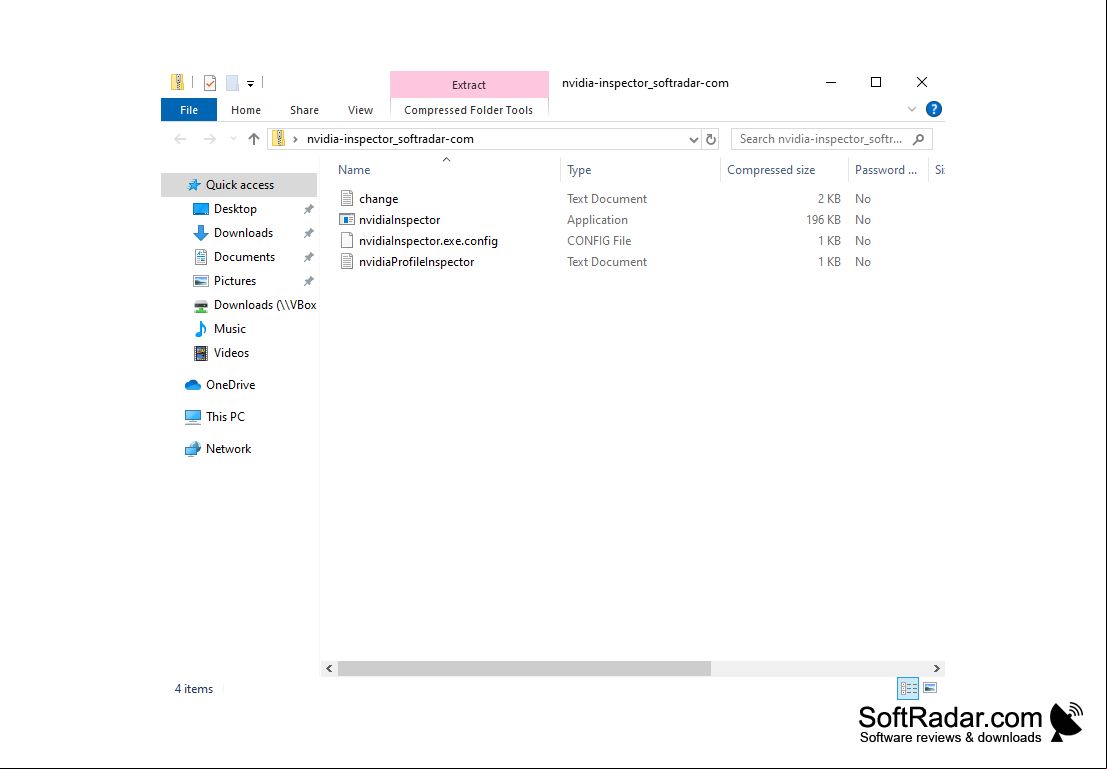Screen dimensions: 1107x769
Task: Sort by the Name column header
Action: (446, 169)
